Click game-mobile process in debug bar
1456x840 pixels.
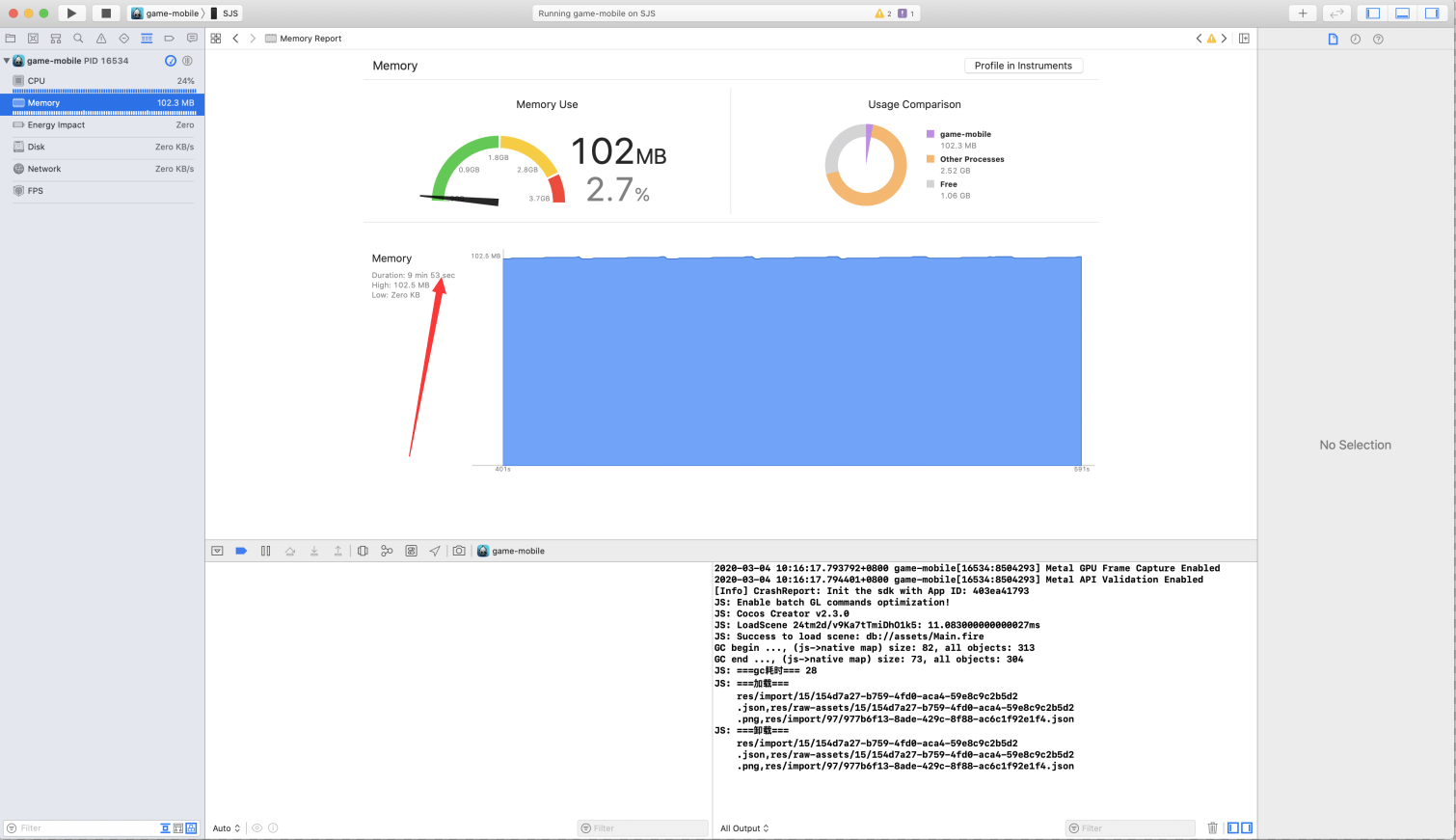512,551
